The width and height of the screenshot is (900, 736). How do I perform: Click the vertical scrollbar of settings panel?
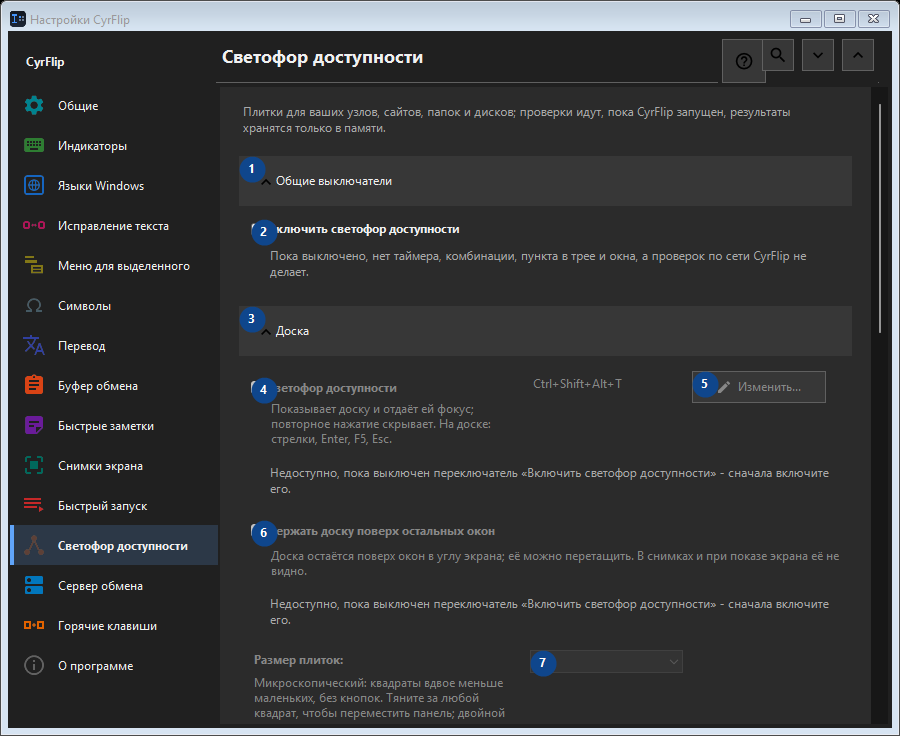(x=880, y=218)
